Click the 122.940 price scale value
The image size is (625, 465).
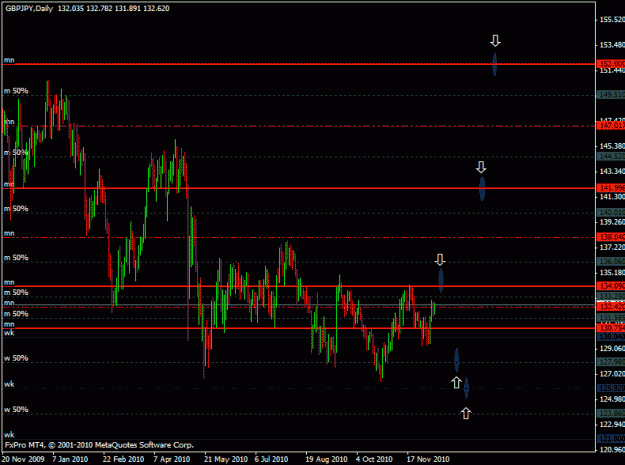click(x=612, y=424)
